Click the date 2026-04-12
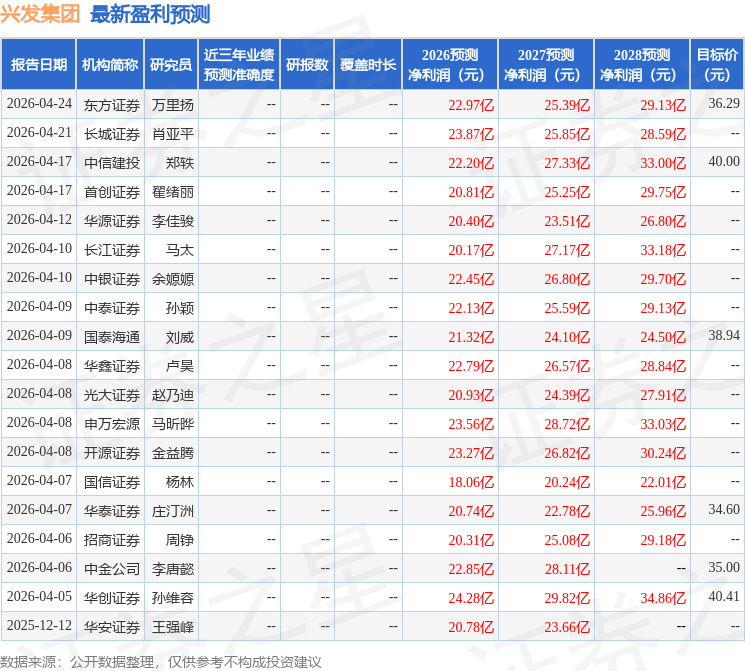 39,220
